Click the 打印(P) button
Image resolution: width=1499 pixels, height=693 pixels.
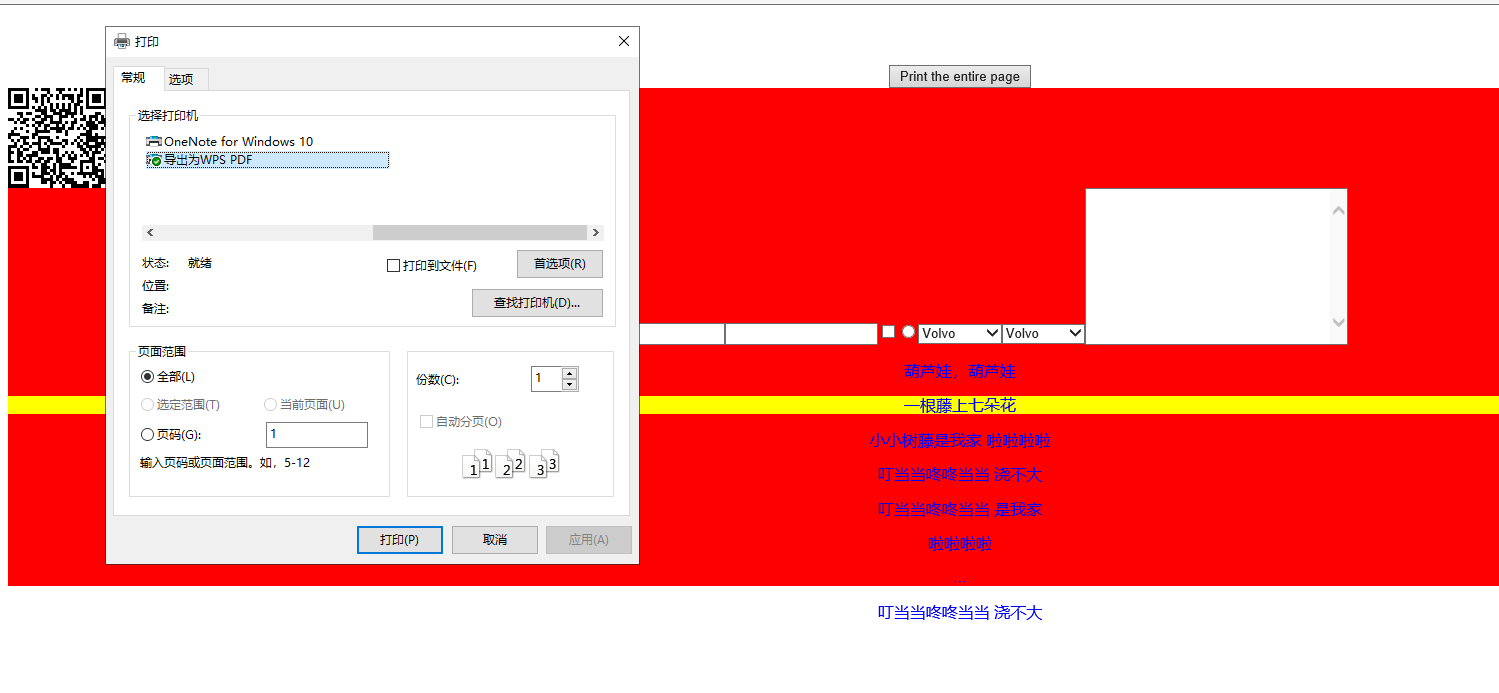point(399,540)
